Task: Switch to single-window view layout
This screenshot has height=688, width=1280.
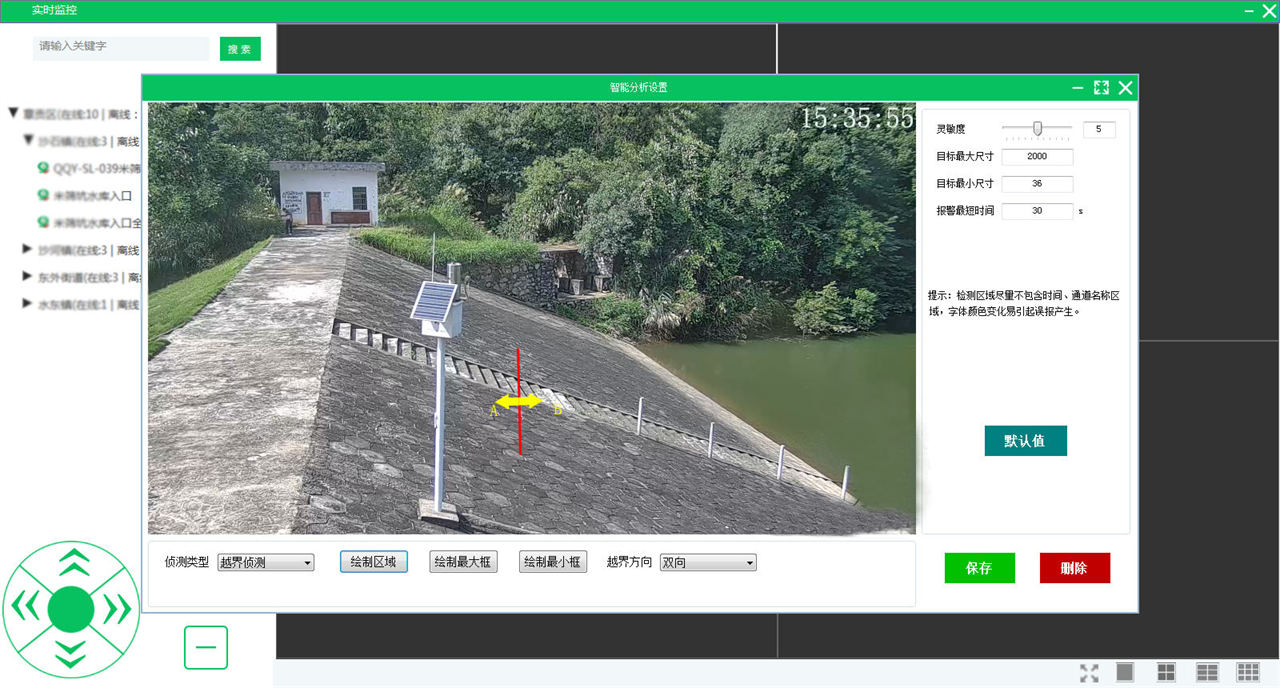Action: (1125, 672)
